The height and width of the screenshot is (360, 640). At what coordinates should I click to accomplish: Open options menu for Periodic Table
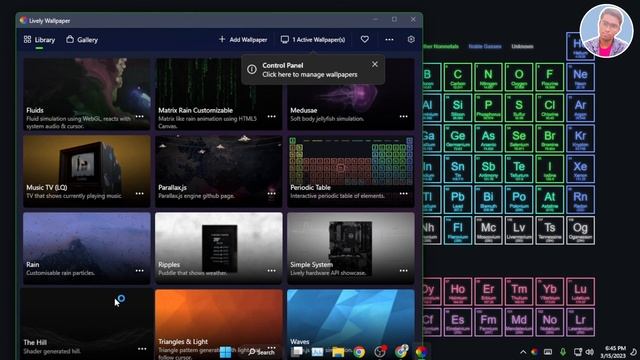(403, 193)
